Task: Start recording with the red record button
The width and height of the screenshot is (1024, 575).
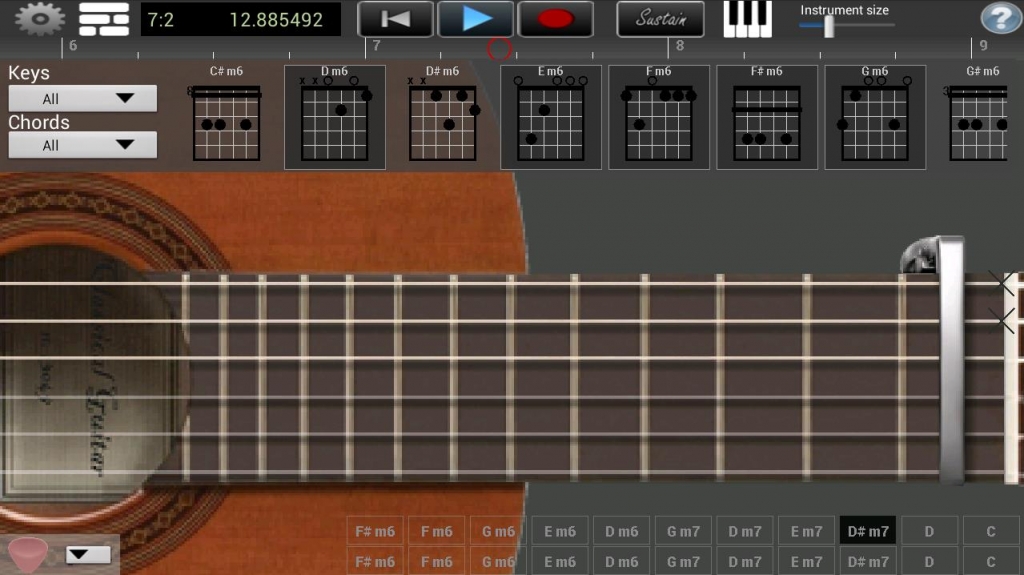Action: click(555, 19)
